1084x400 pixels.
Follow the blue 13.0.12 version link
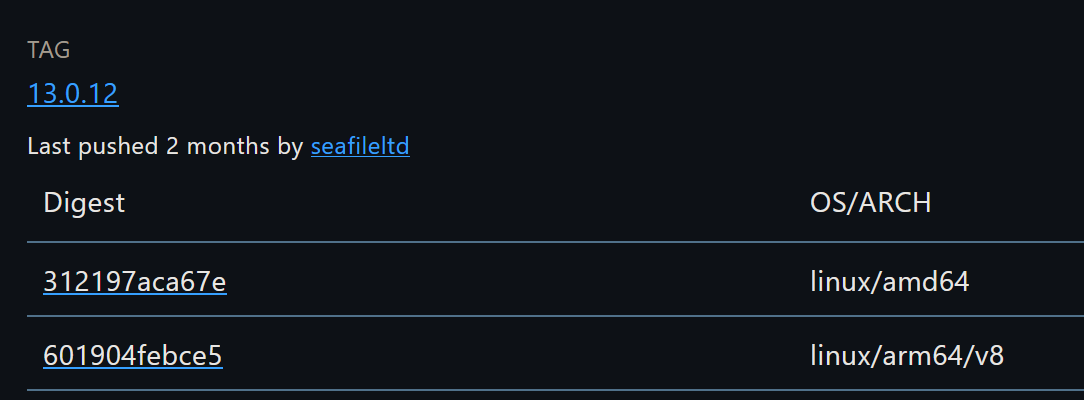(73, 94)
